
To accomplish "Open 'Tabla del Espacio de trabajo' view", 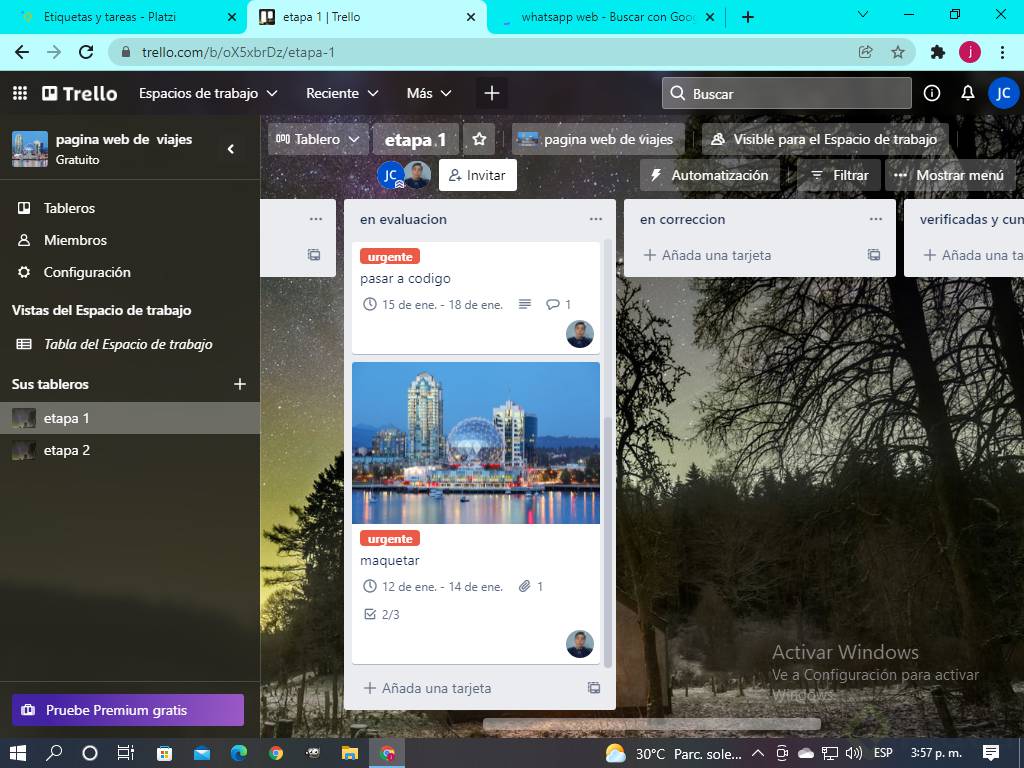I will pyautogui.click(x=131, y=344).
